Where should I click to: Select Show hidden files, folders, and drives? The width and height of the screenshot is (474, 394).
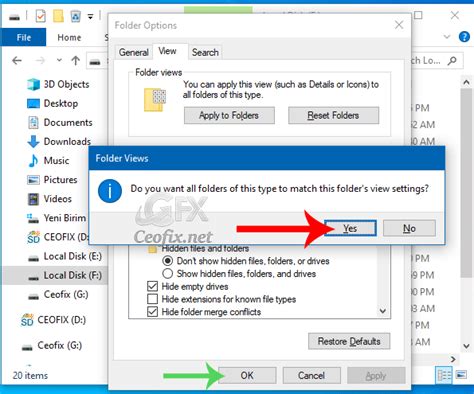click(167, 274)
